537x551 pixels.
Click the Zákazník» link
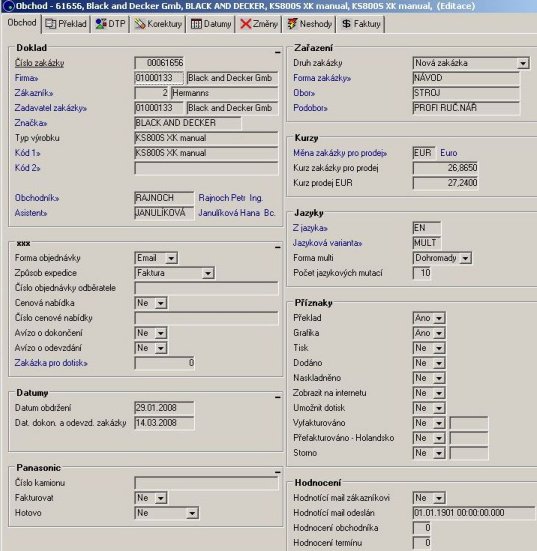[34, 93]
